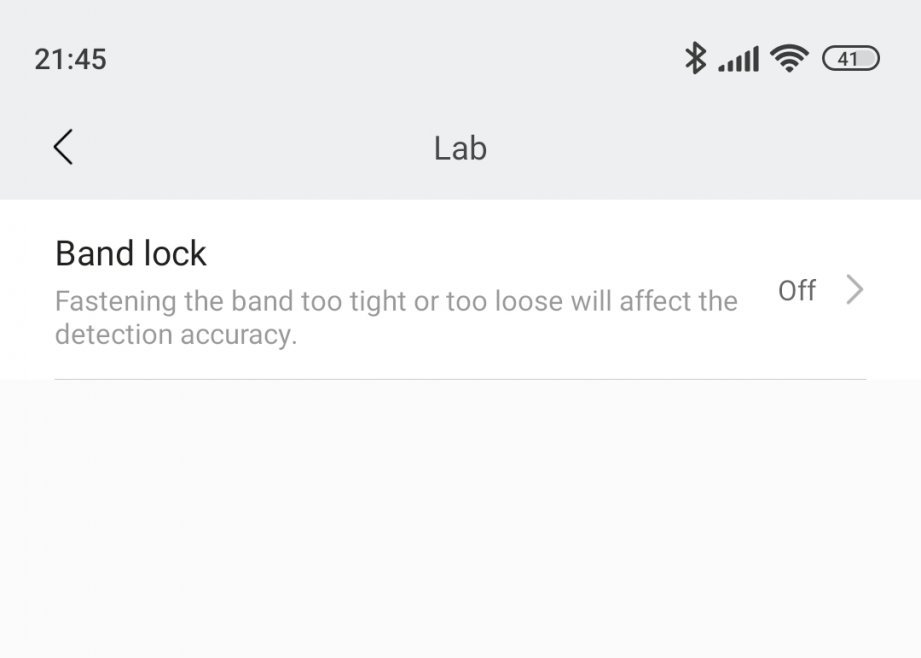Click the Bluetooth status icon
Screen dimensions: 921x658
[x=695, y=58]
